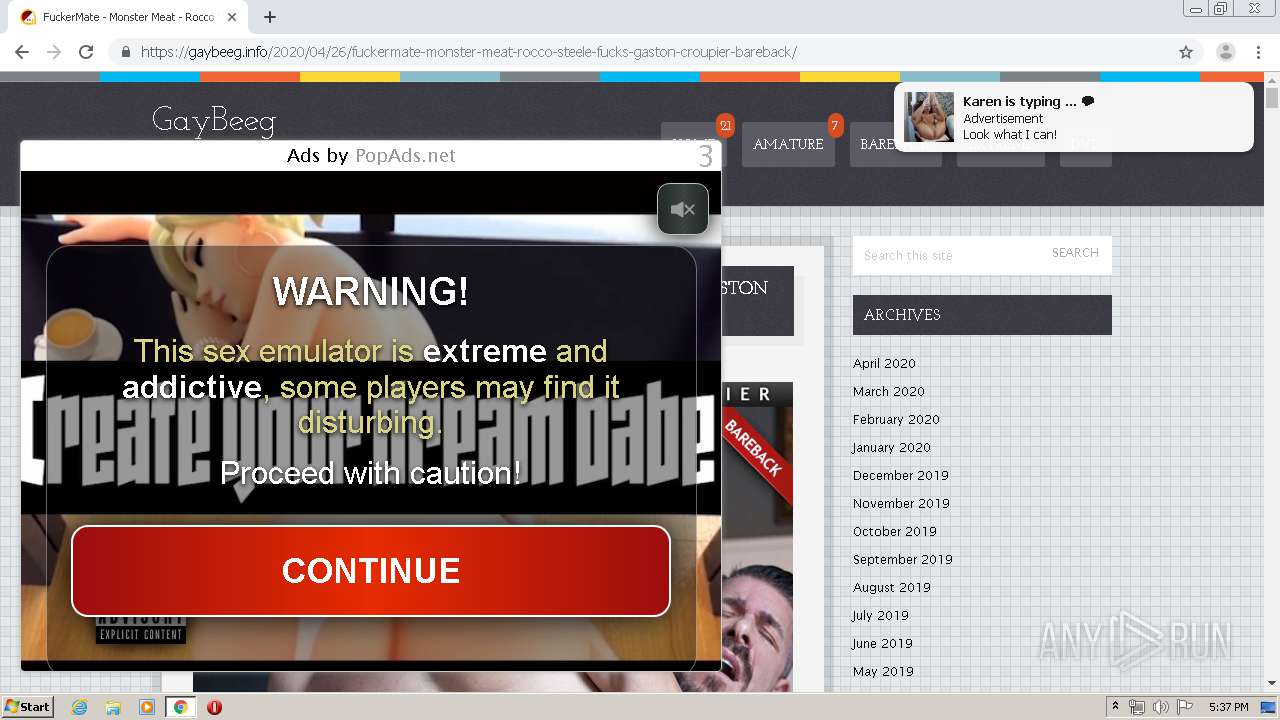Viewport: 1280px width, 720px height.
Task: Unmute the ad video speaker icon
Action: coord(683,209)
